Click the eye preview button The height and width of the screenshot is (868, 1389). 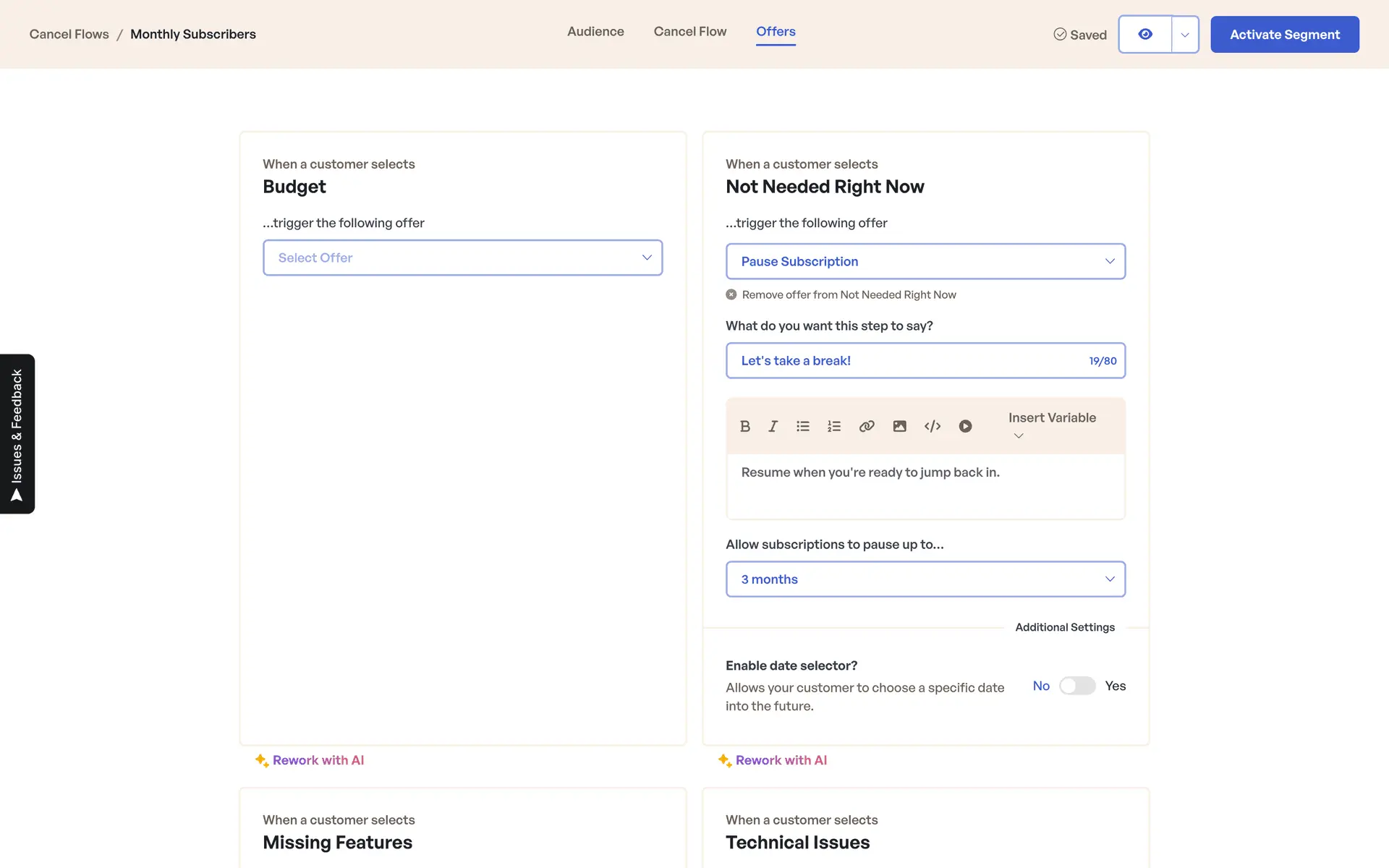click(1144, 34)
